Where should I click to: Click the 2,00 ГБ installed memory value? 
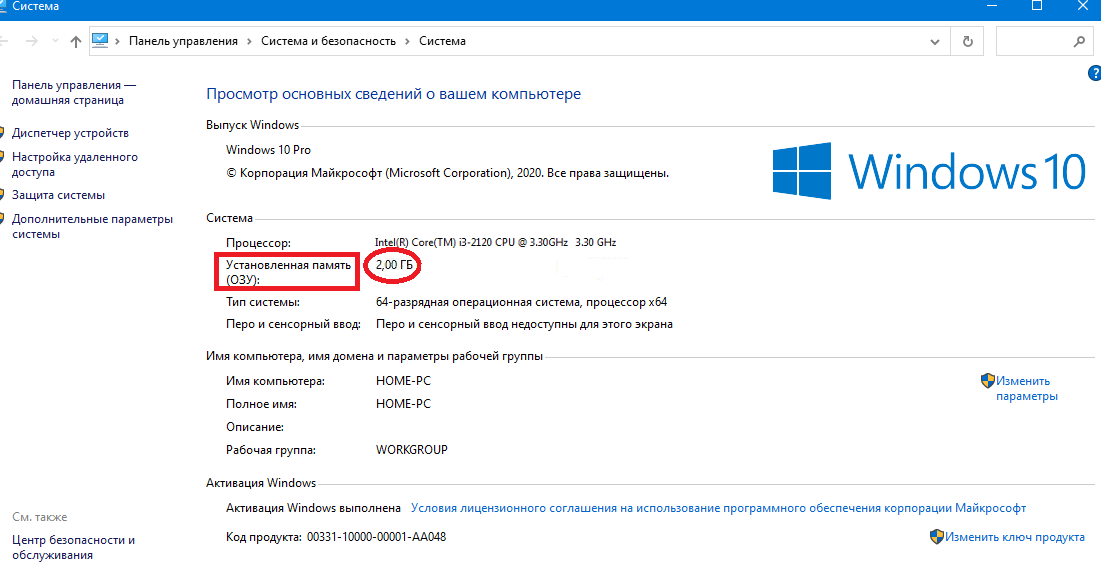394,265
